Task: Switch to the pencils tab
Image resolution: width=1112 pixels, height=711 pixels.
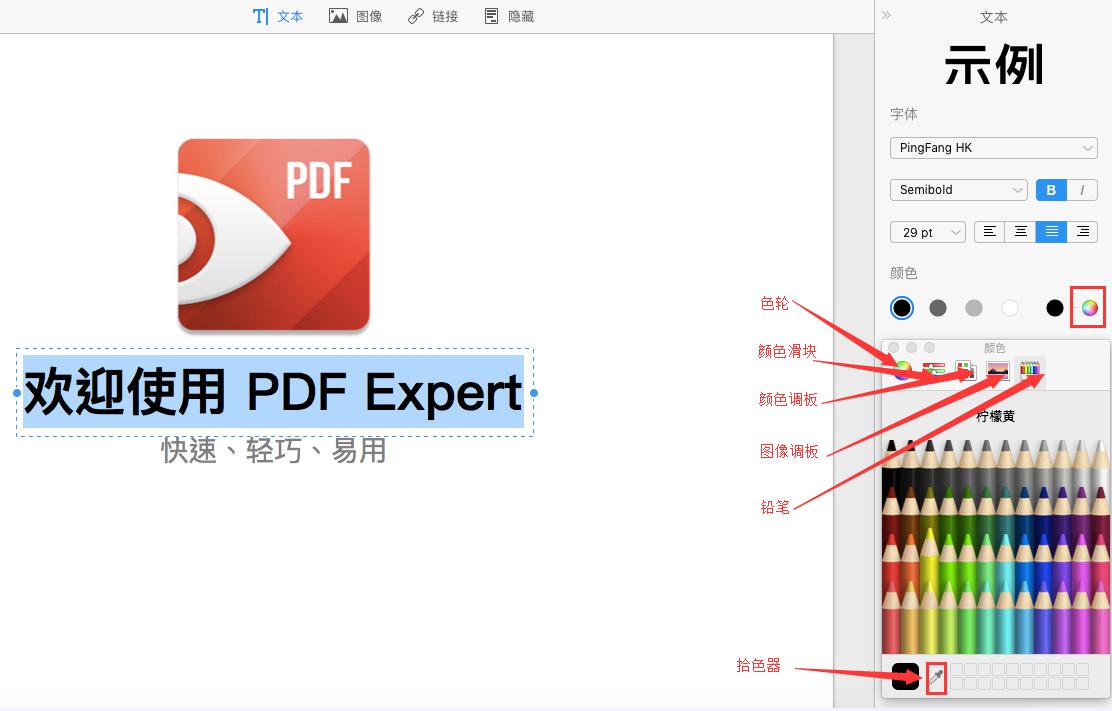Action: coord(1030,370)
